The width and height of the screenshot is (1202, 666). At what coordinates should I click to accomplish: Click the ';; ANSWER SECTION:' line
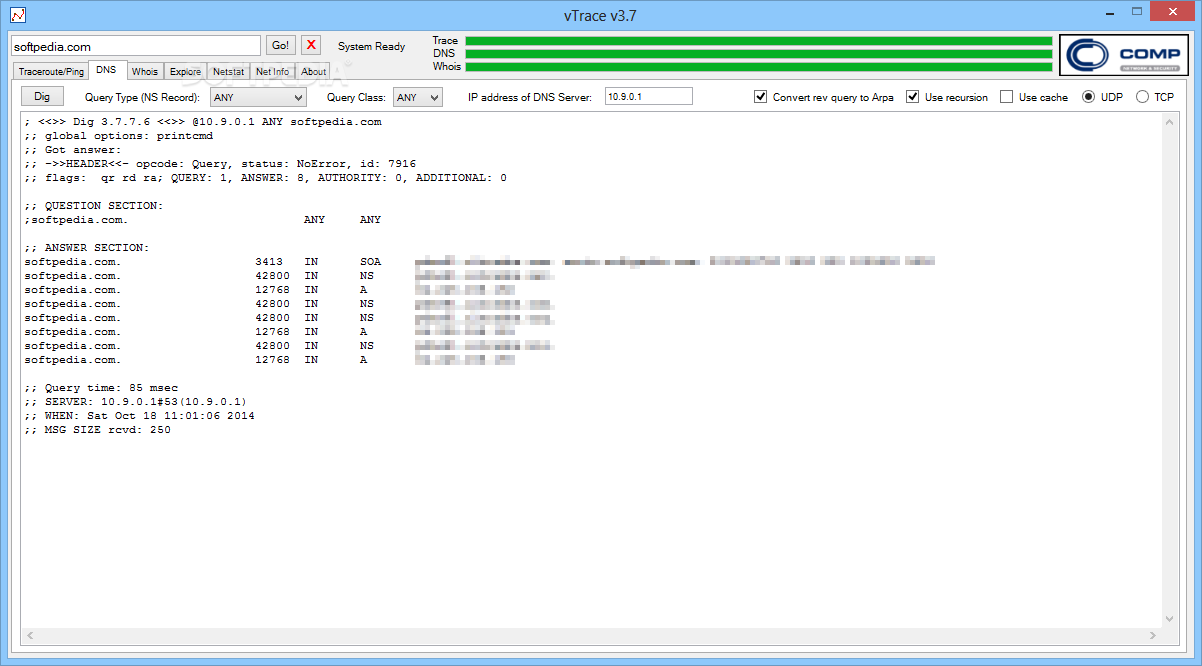point(87,248)
